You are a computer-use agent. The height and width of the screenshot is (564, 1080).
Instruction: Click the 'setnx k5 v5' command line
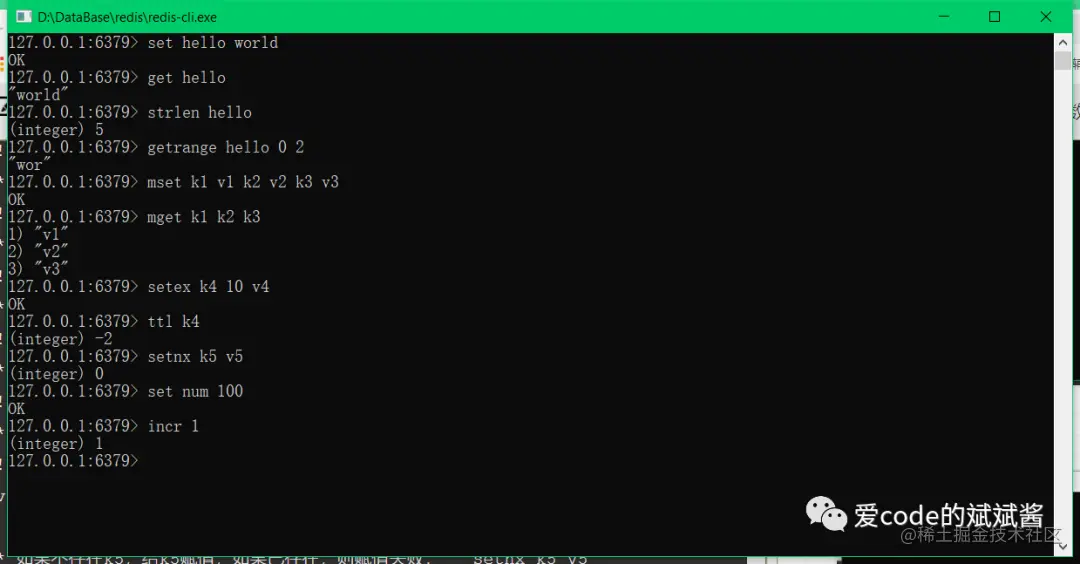126,356
